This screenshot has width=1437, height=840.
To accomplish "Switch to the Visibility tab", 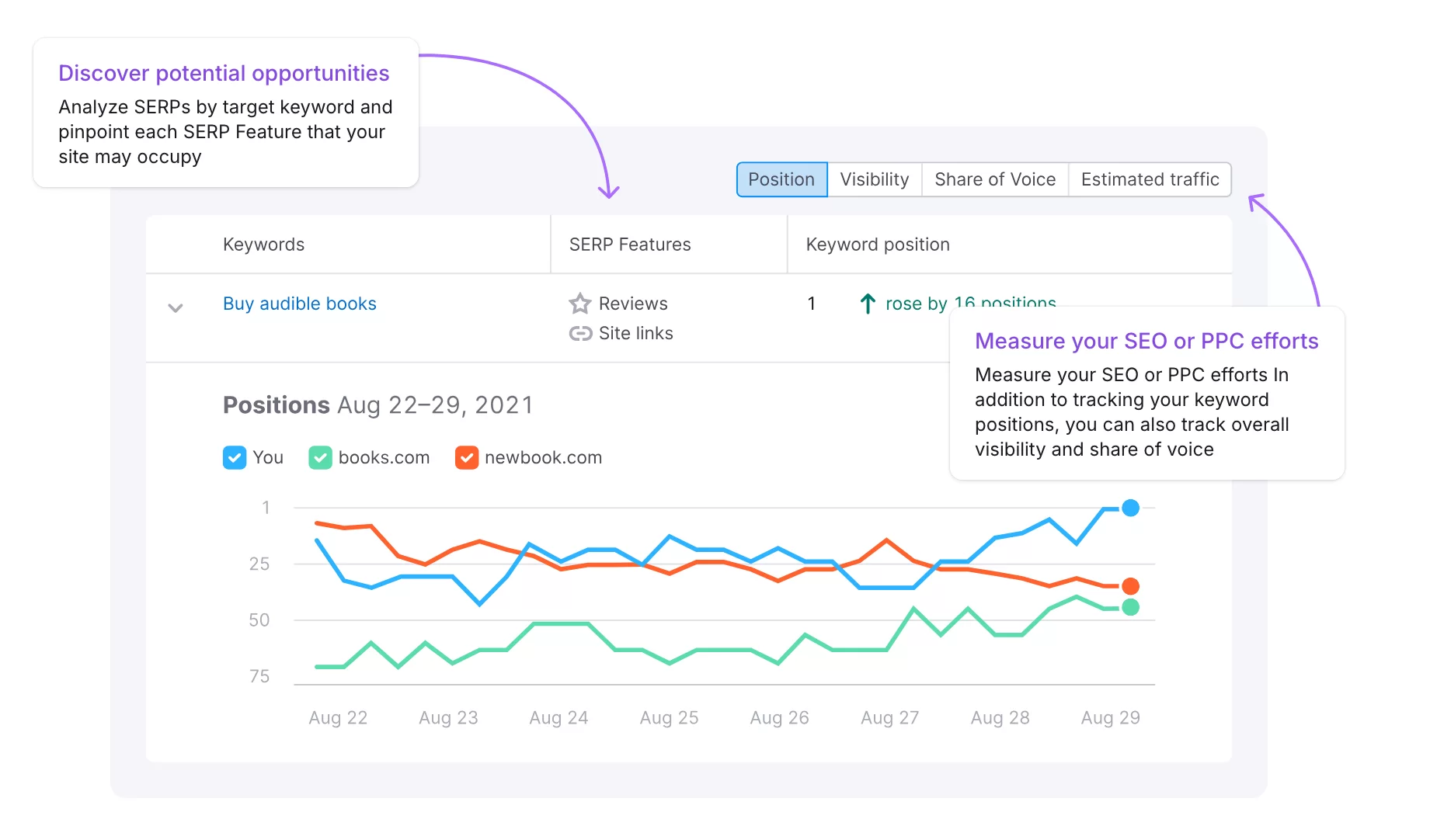I will [875, 179].
